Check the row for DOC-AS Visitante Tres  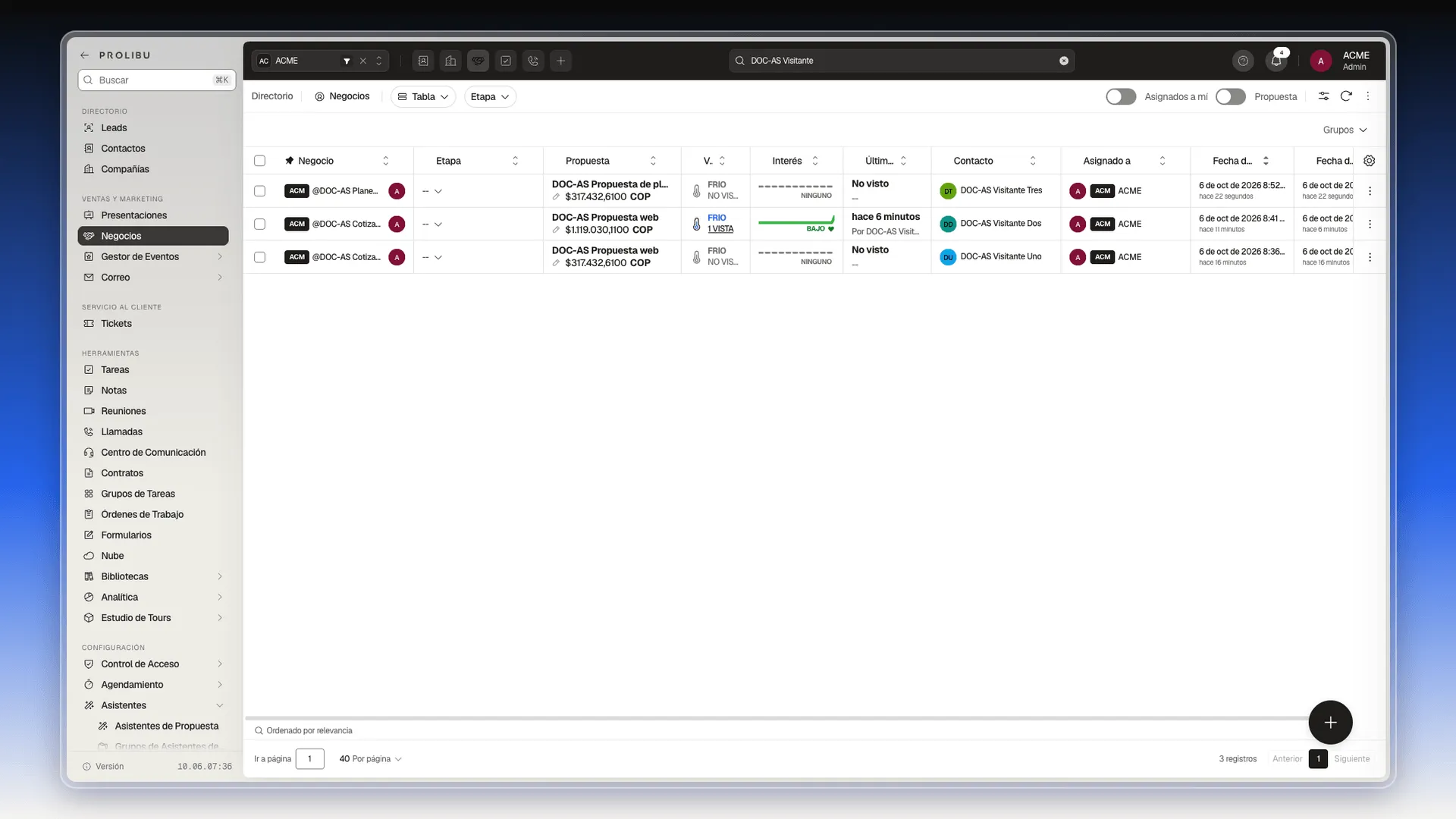click(x=259, y=191)
